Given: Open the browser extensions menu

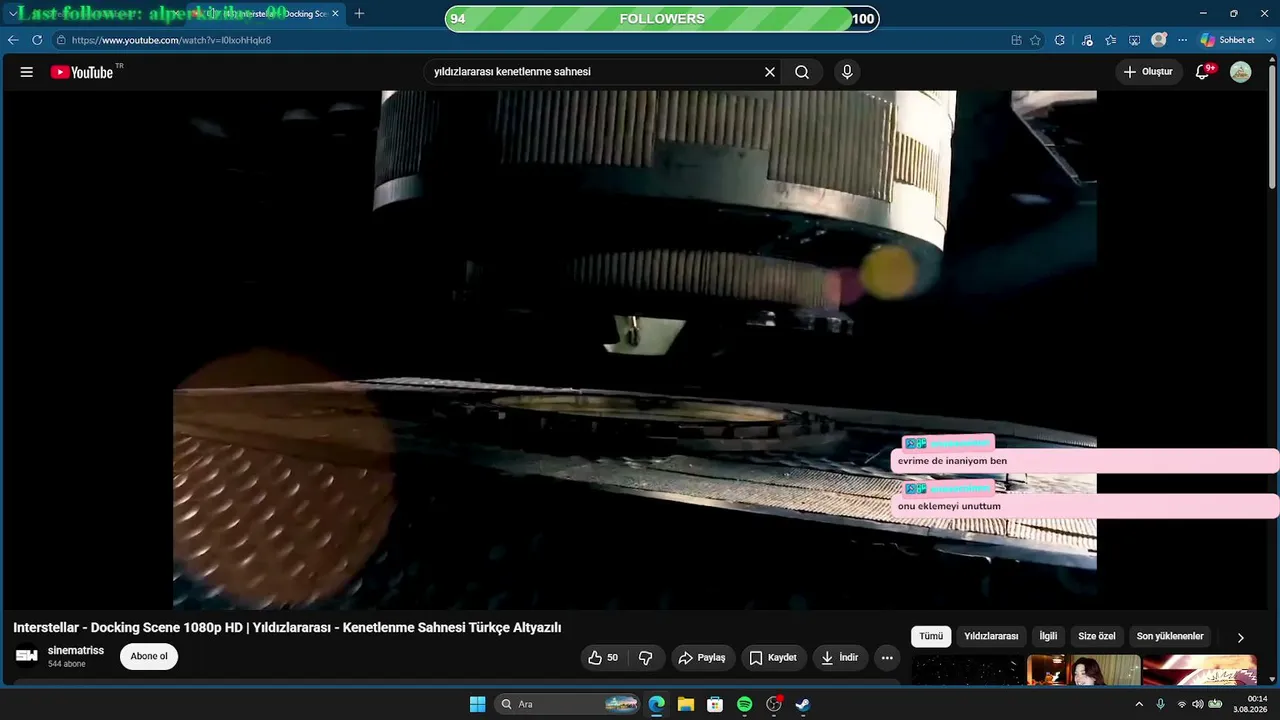Looking at the screenshot, I should pyautogui.click(x=1060, y=40).
